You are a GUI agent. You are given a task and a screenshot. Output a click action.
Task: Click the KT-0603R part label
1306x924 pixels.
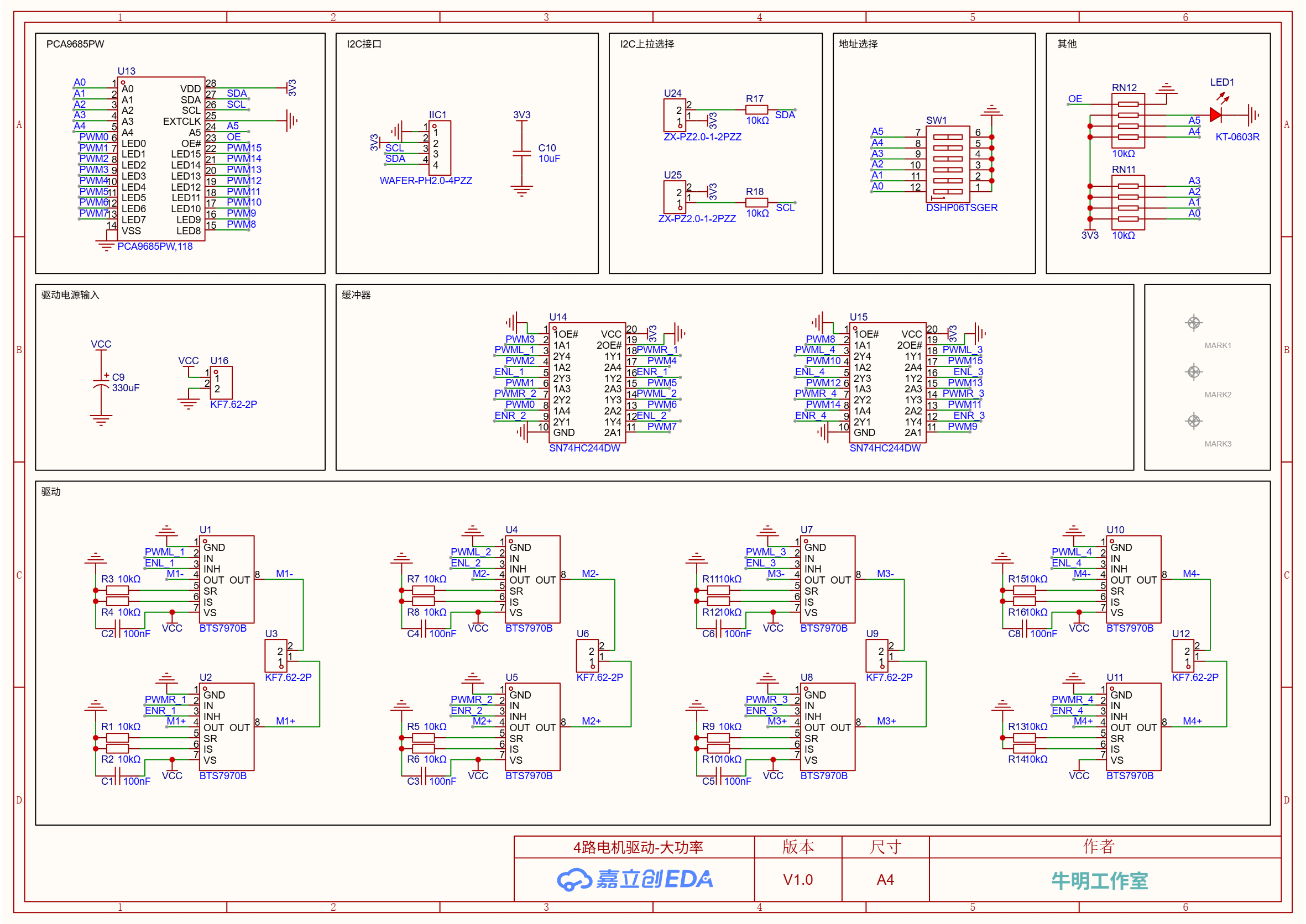1237,136
